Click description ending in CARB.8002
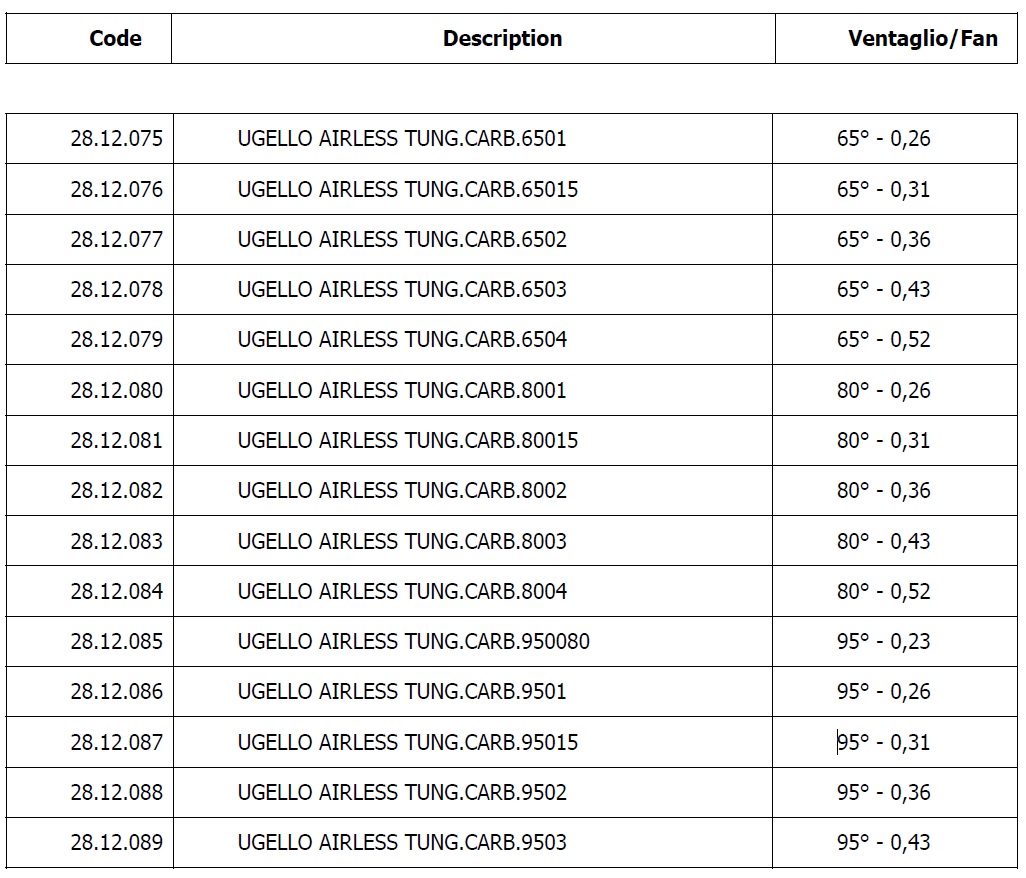 [402, 491]
